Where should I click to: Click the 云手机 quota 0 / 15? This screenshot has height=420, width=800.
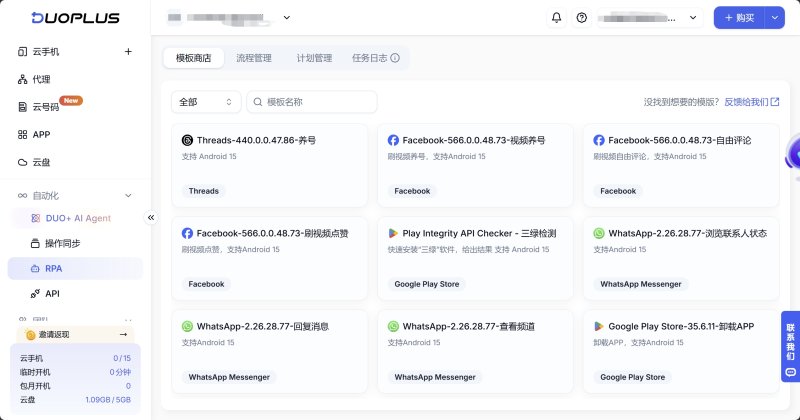point(122,358)
